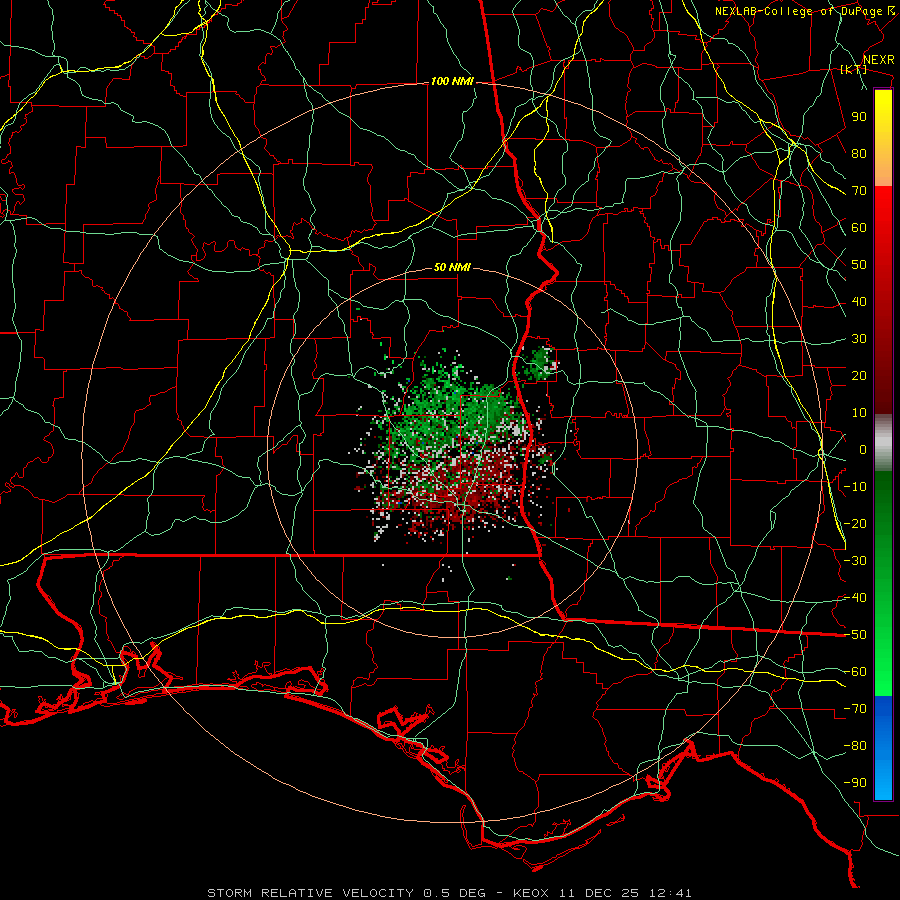Click the 20 value on velocity scale
Image resolution: width=900 pixels, height=900 pixels.
[859, 375]
